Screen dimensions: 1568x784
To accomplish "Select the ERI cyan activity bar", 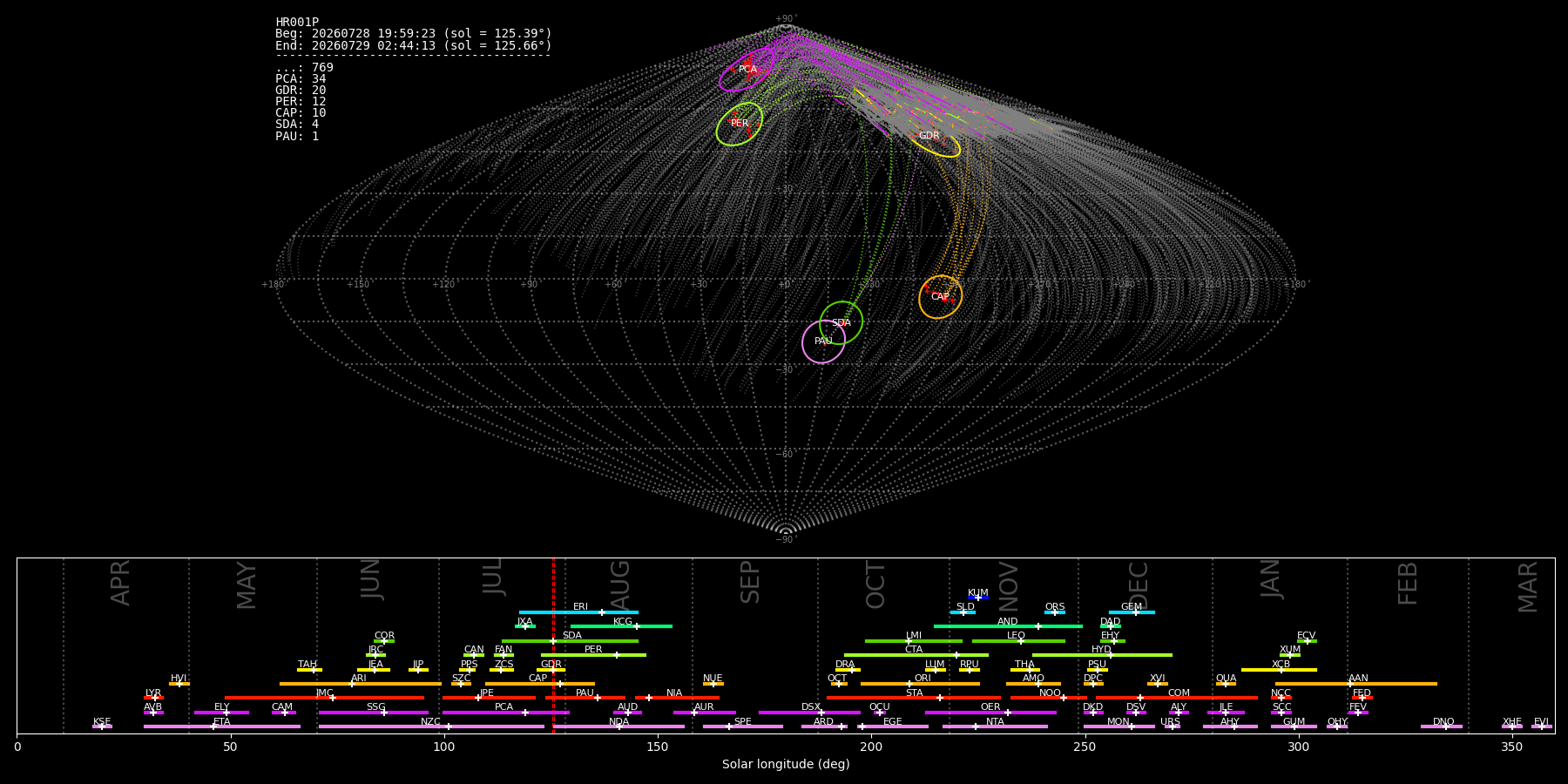I will pos(578,612).
